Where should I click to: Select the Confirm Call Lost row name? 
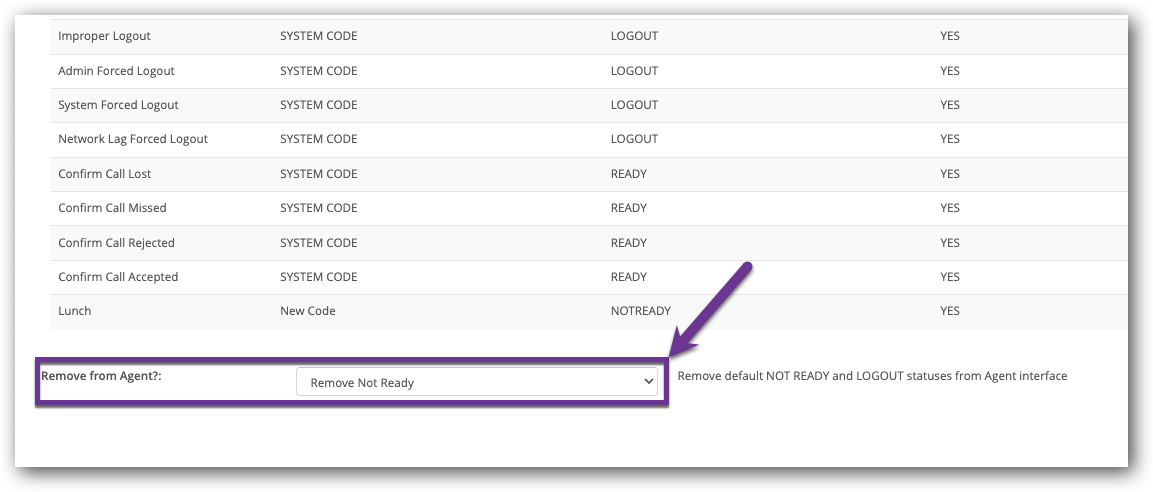pos(104,174)
